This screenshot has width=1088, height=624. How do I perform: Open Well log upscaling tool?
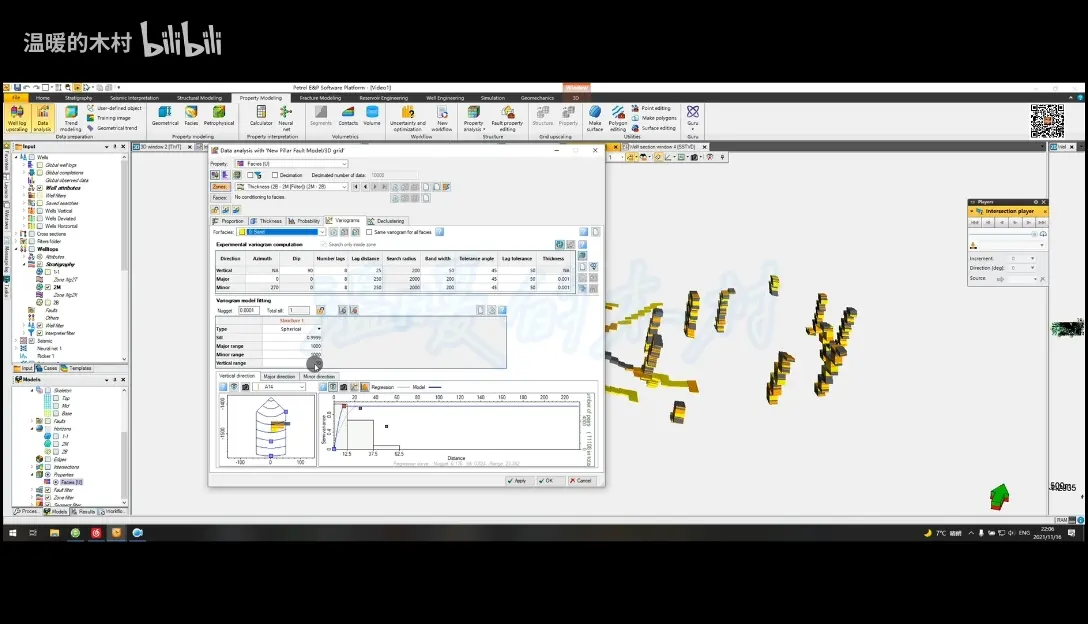pyautogui.click(x=16, y=116)
